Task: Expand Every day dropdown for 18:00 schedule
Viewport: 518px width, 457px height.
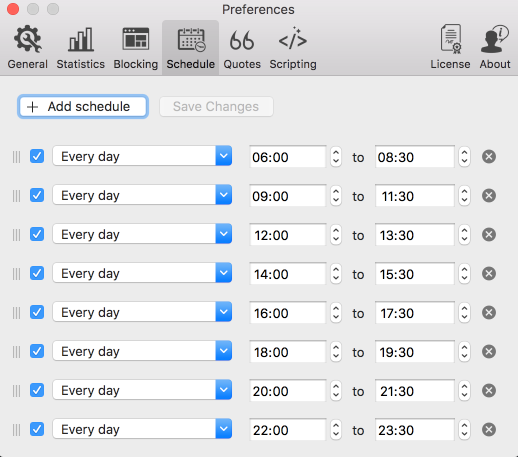Action: point(142,351)
